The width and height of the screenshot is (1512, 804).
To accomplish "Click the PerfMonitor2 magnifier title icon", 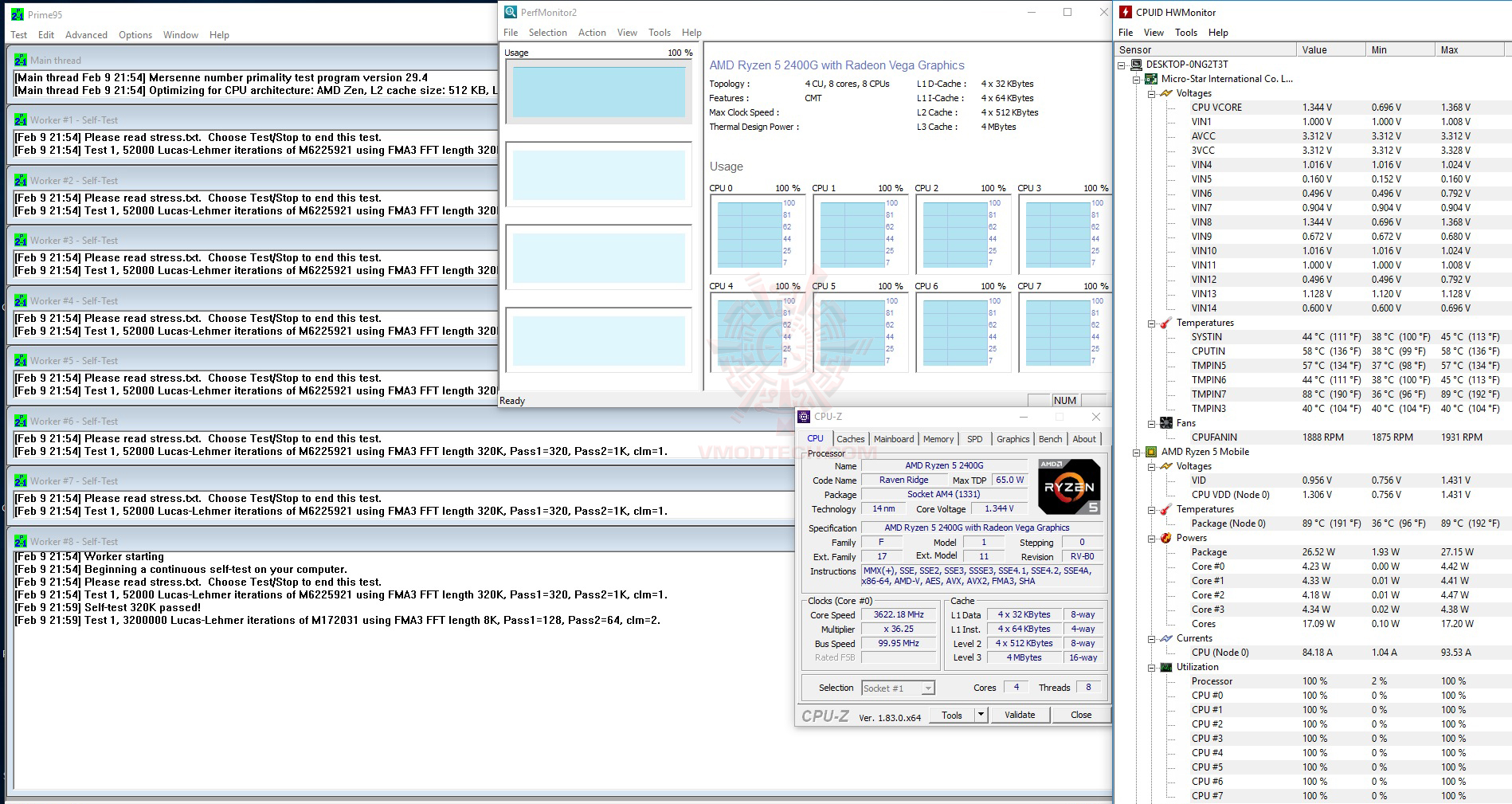I will (511, 12).
